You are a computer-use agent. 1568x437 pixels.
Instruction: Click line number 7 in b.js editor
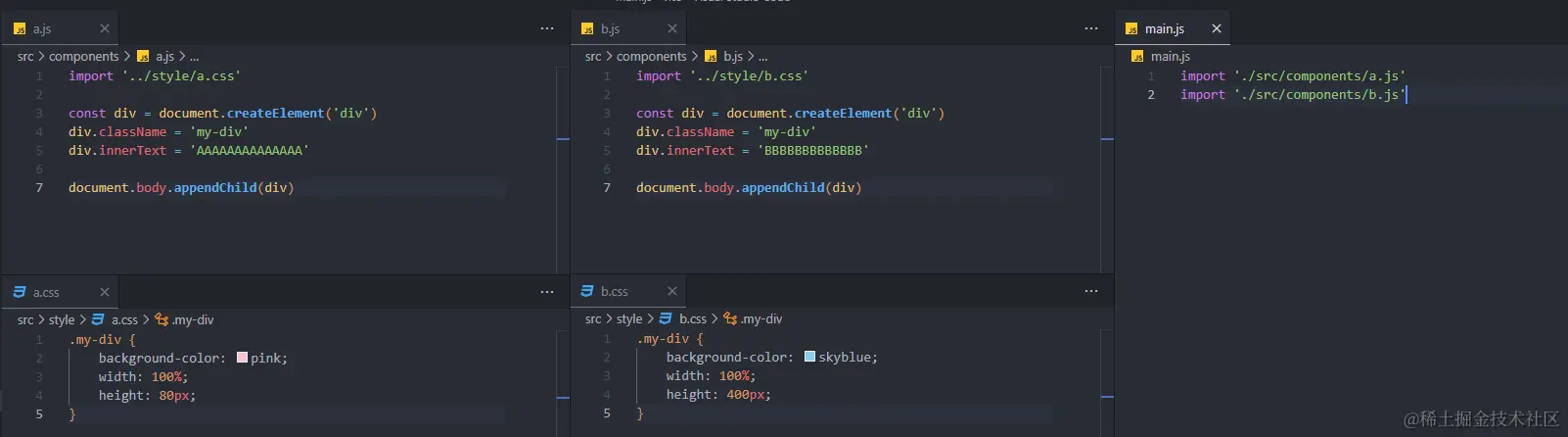click(607, 188)
